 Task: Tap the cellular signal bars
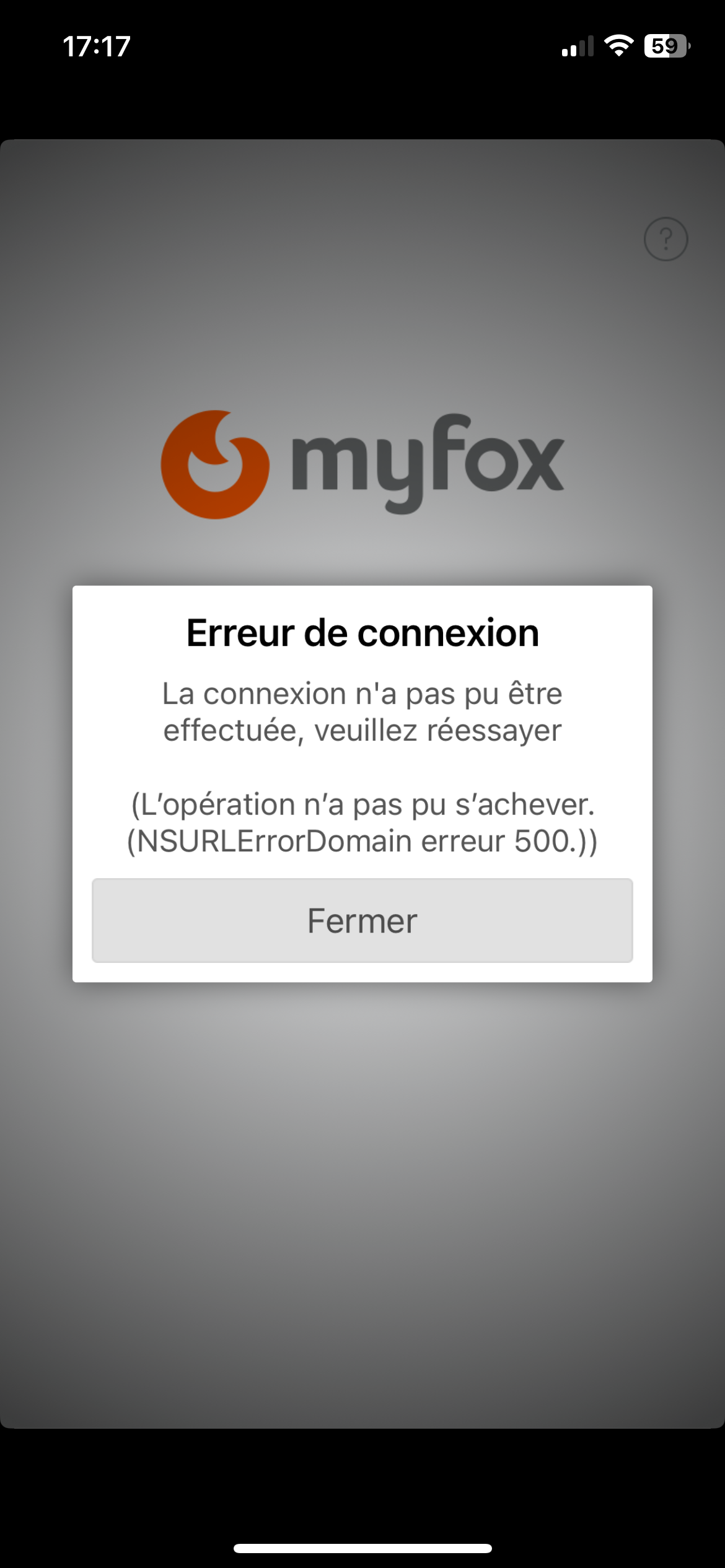(x=578, y=46)
